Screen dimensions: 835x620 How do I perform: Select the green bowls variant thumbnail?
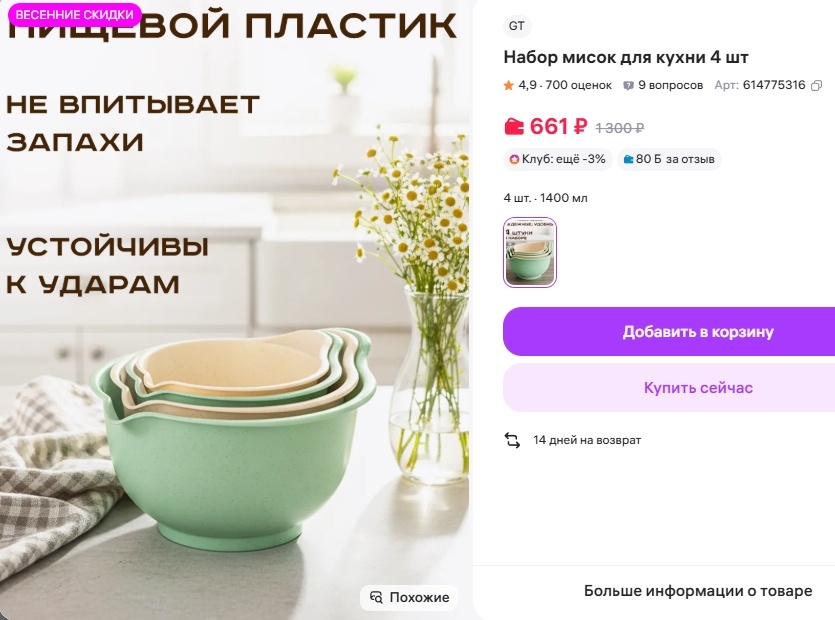point(530,252)
